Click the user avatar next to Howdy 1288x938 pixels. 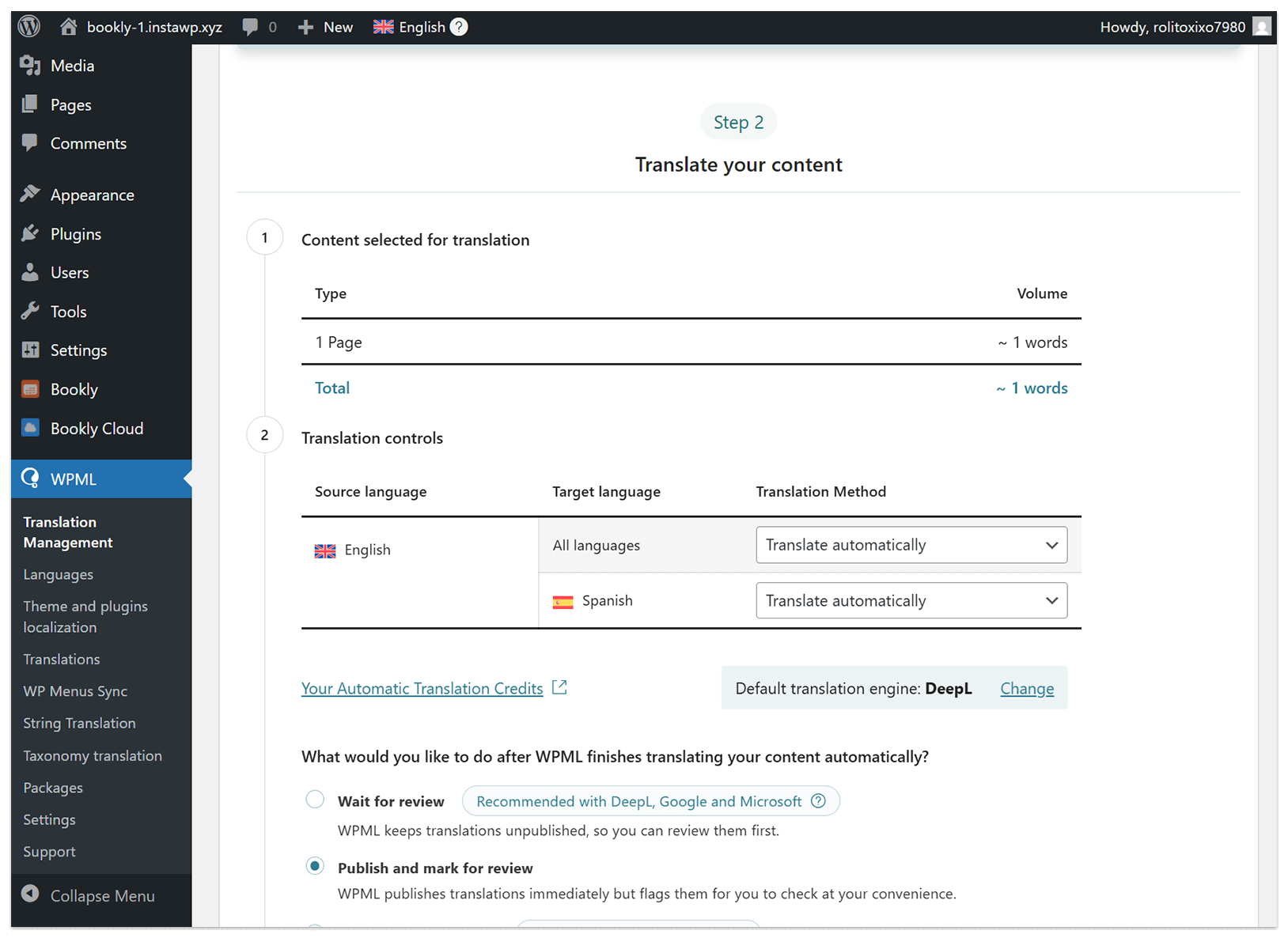pyautogui.click(x=1263, y=27)
